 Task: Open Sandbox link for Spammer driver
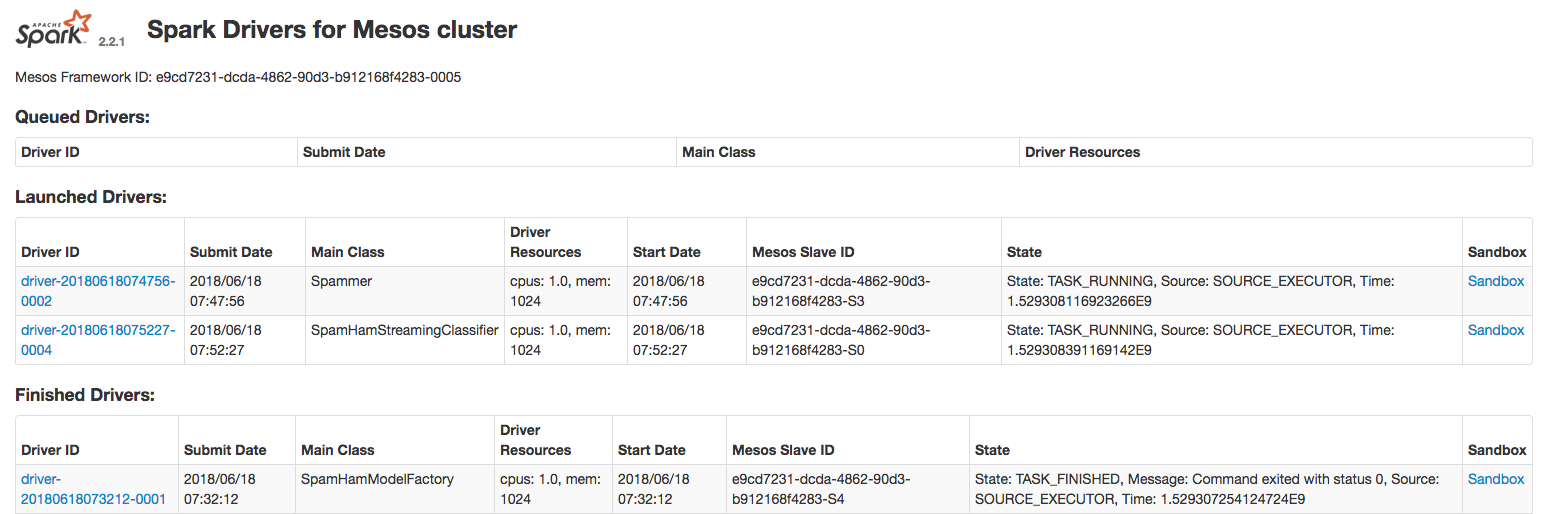point(1496,281)
